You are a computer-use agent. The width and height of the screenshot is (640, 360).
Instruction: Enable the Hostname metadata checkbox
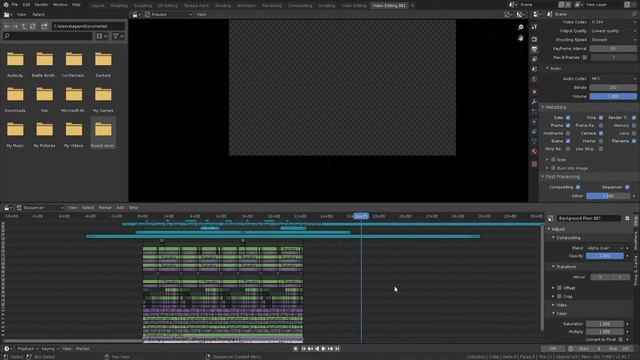pos(568,133)
